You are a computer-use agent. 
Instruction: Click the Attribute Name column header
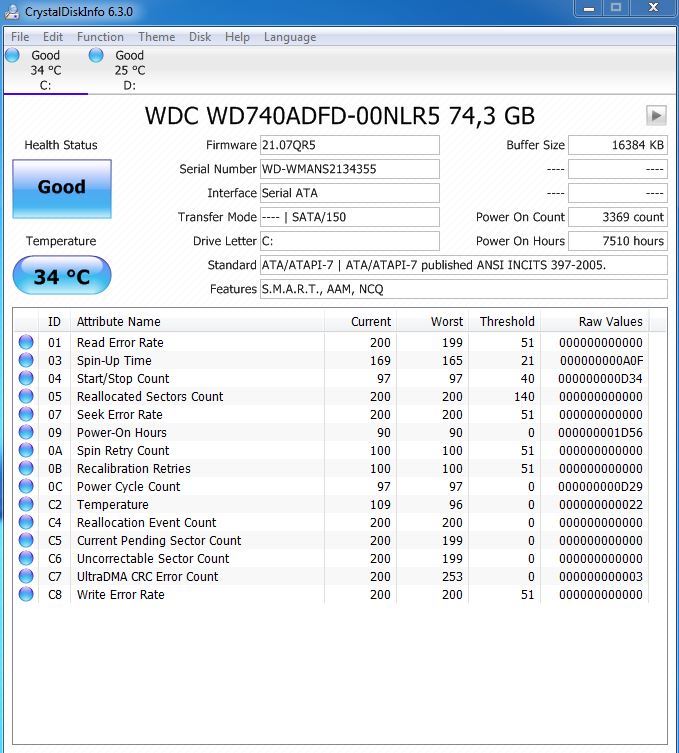(x=197, y=321)
